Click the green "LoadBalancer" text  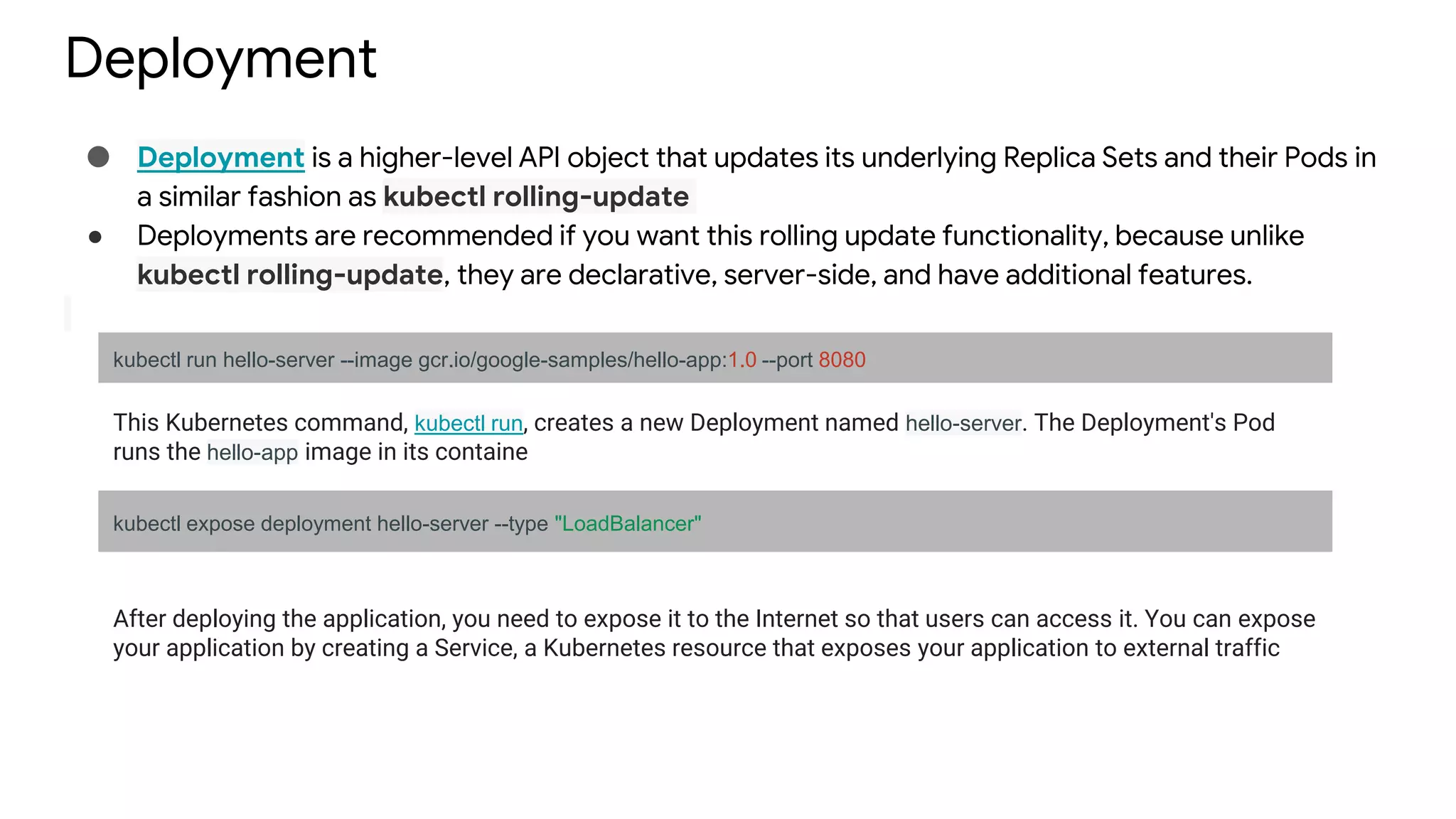(x=627, y=524)
